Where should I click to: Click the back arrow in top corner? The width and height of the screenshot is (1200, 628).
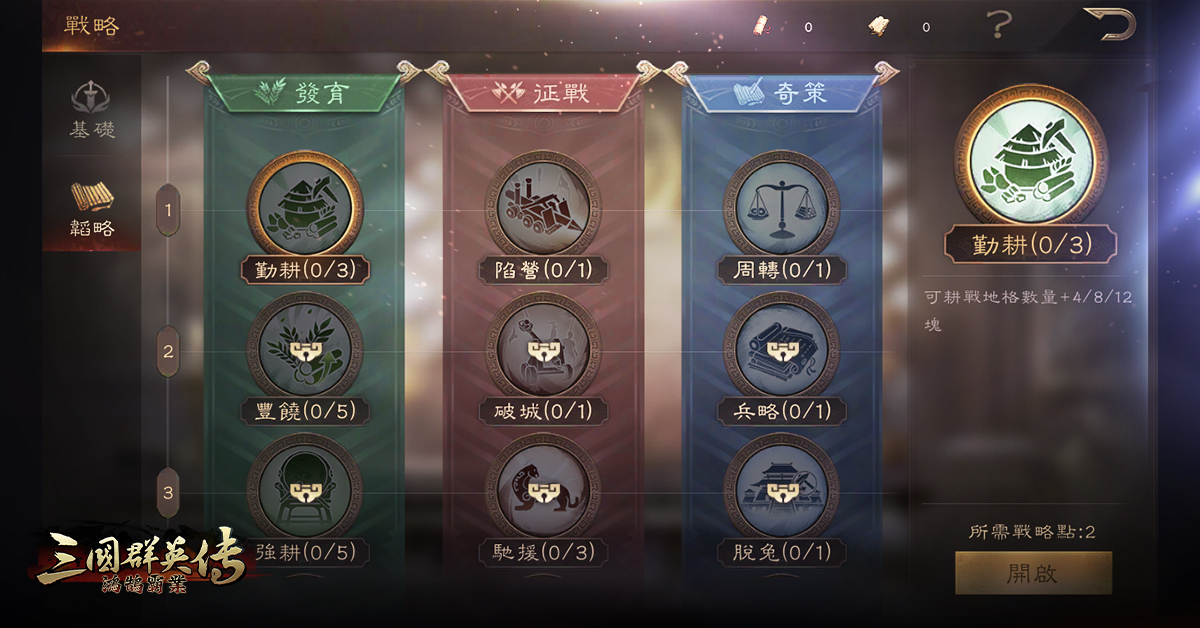click(x=1110, y=24)
